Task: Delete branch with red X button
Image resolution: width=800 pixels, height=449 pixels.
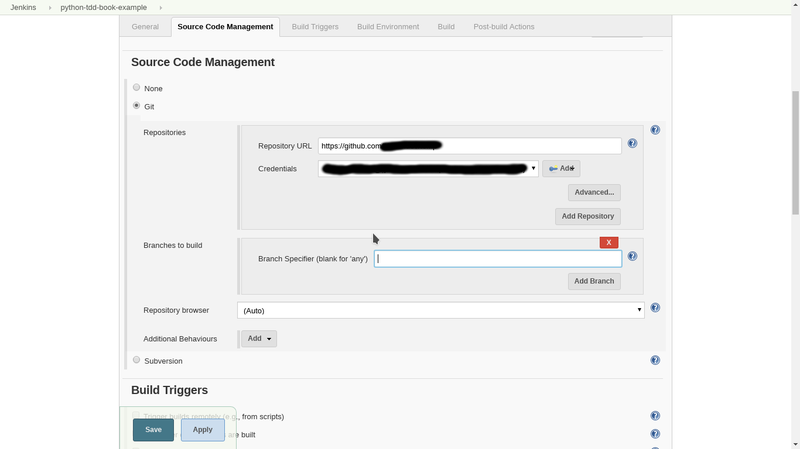Action: point(609,242)
